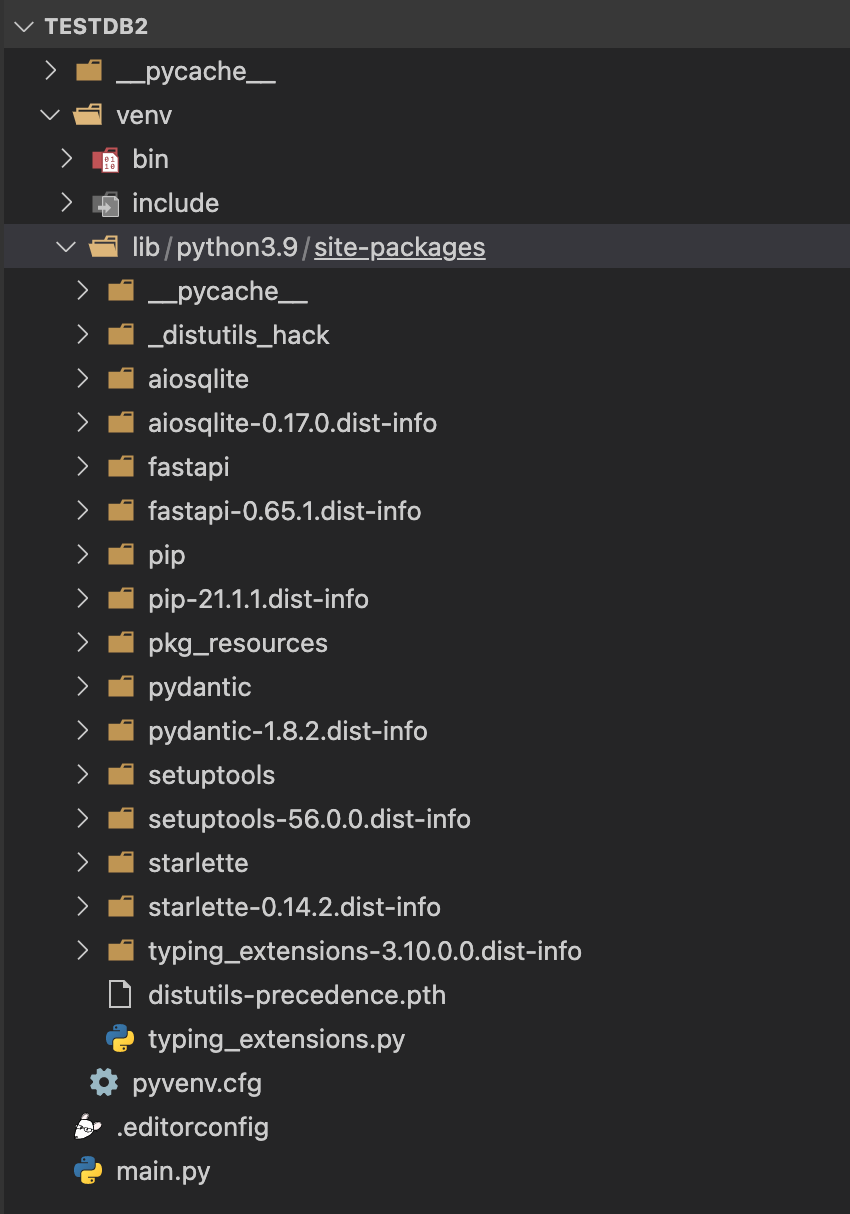Click the bin folder icon
850x1214 pixels.
(x=106, y=158)
